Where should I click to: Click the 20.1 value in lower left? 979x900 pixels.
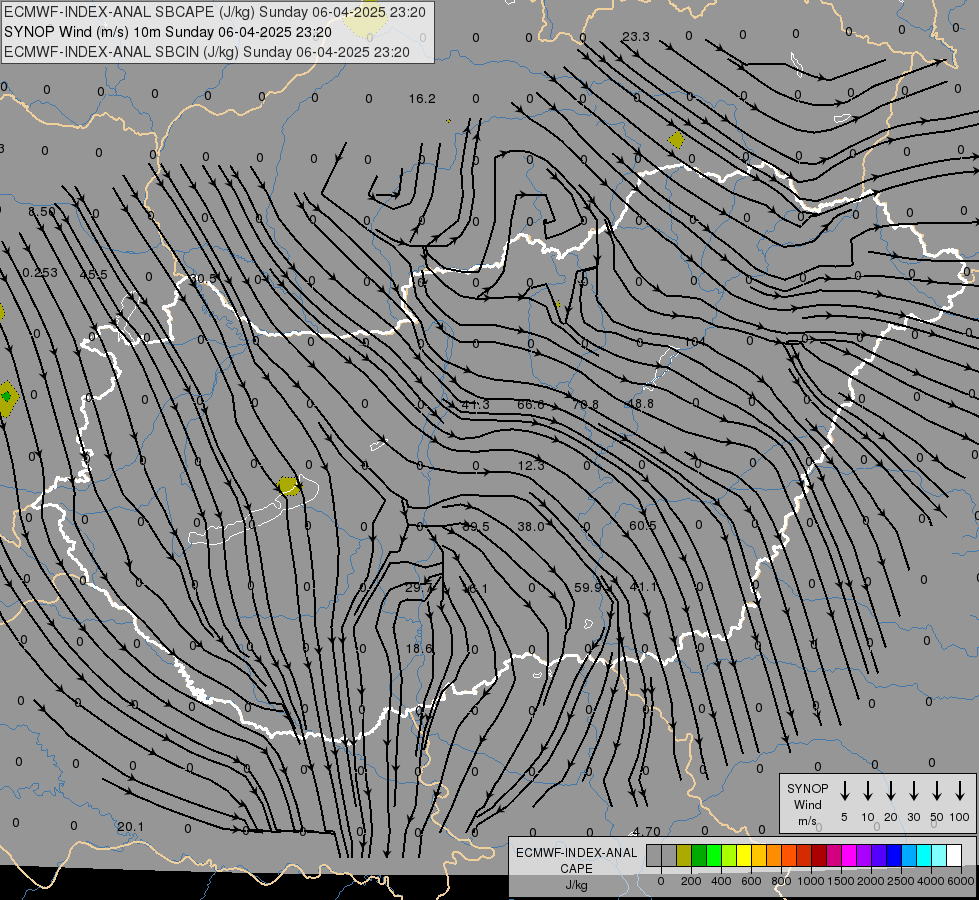[130, 827]
